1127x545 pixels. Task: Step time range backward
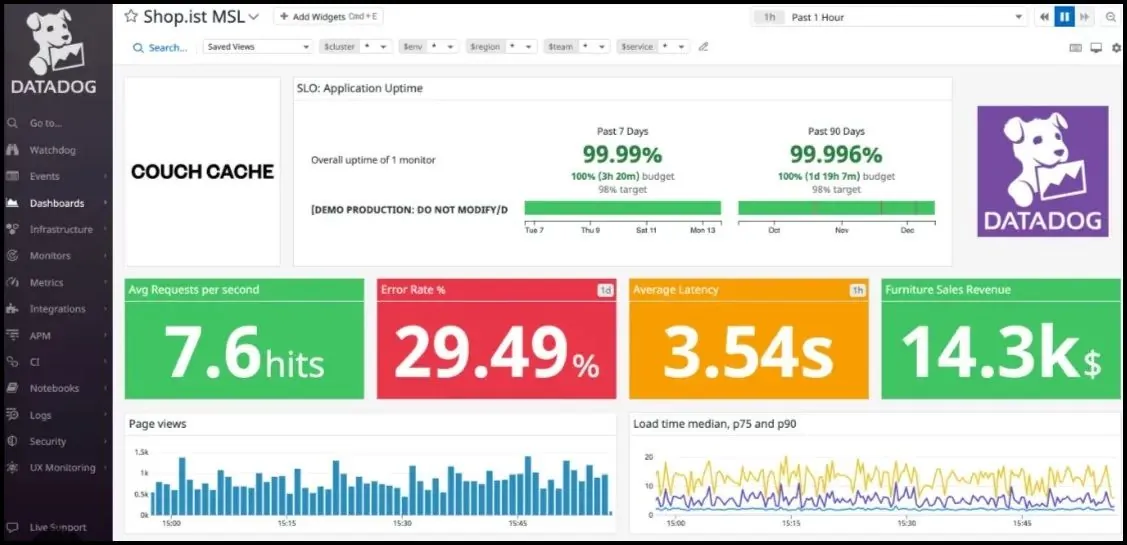pyautogui.click(x=1044, y=17)
